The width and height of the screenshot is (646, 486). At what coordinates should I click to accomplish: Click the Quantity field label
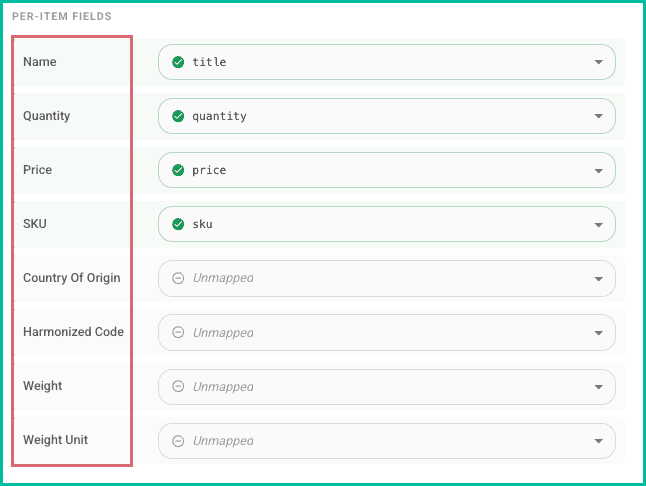click(47, 116)
